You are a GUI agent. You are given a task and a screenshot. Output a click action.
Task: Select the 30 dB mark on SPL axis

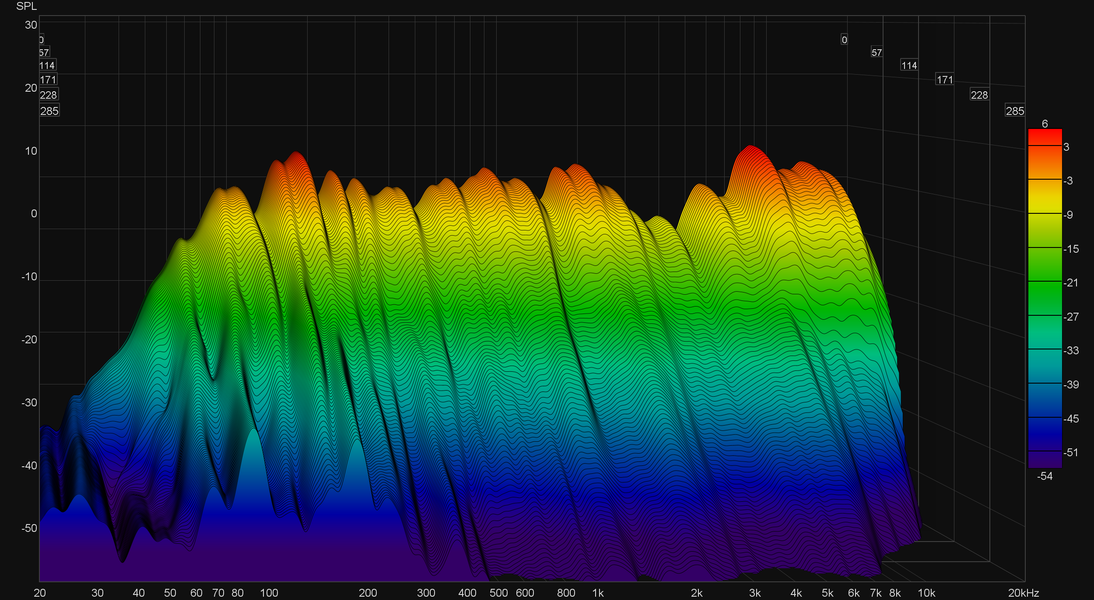pos(31,25)
